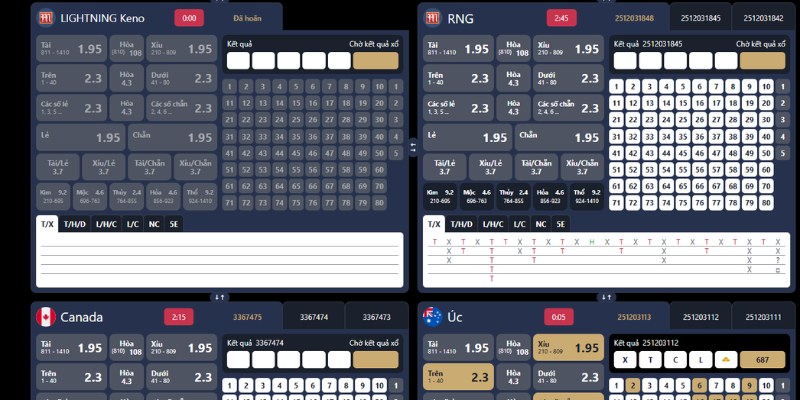
Task: Click the Australia flag icon beside Úc
Action: point(433,317)
